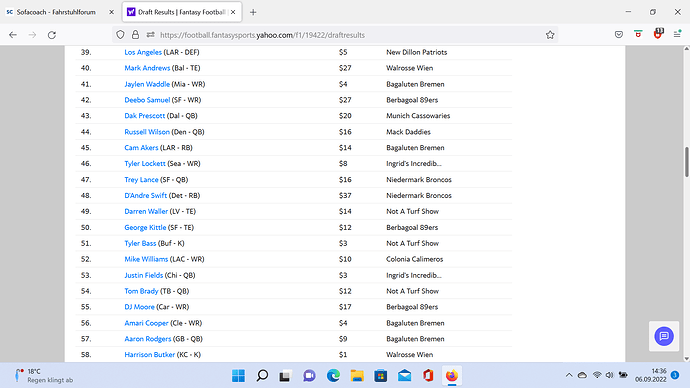
Task: Bookmark this page with the star
Action: click(550, 35)
